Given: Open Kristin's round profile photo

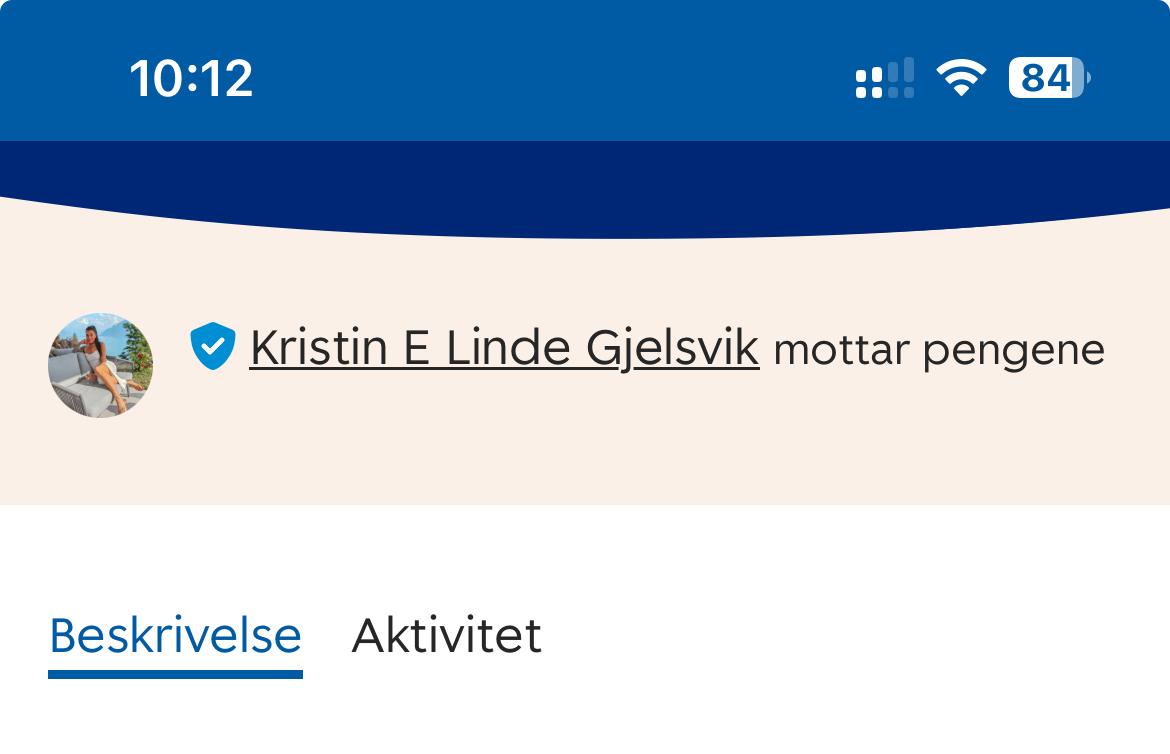Looking at the screenshot, I should [x=100, y=365].
